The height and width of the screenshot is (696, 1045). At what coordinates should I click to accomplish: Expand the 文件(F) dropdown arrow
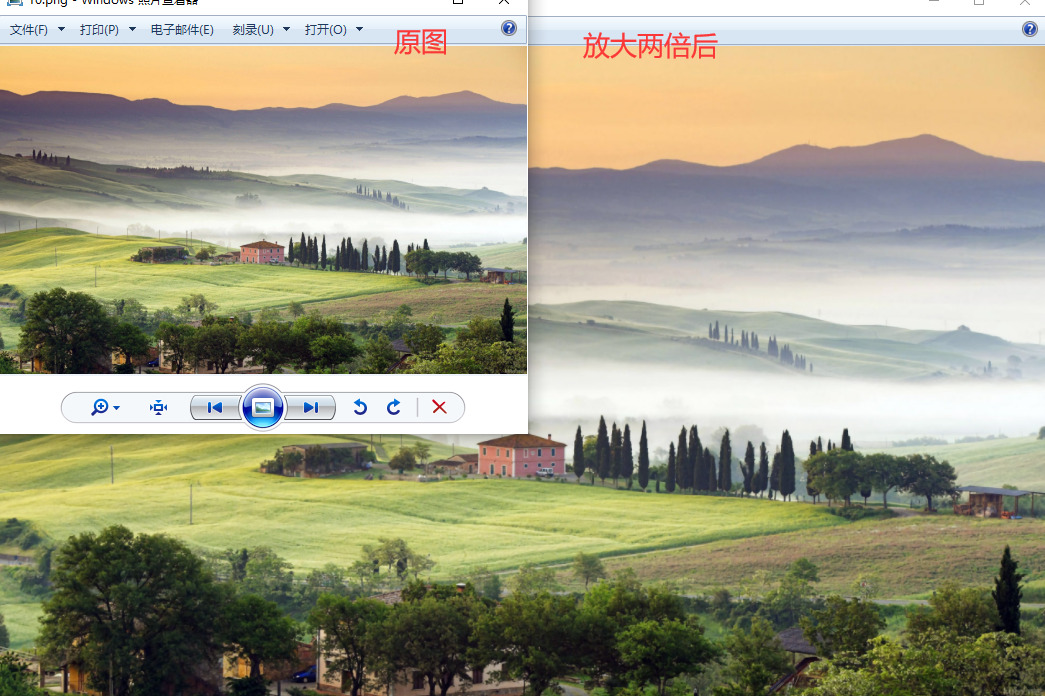click(x=61, y=29)
